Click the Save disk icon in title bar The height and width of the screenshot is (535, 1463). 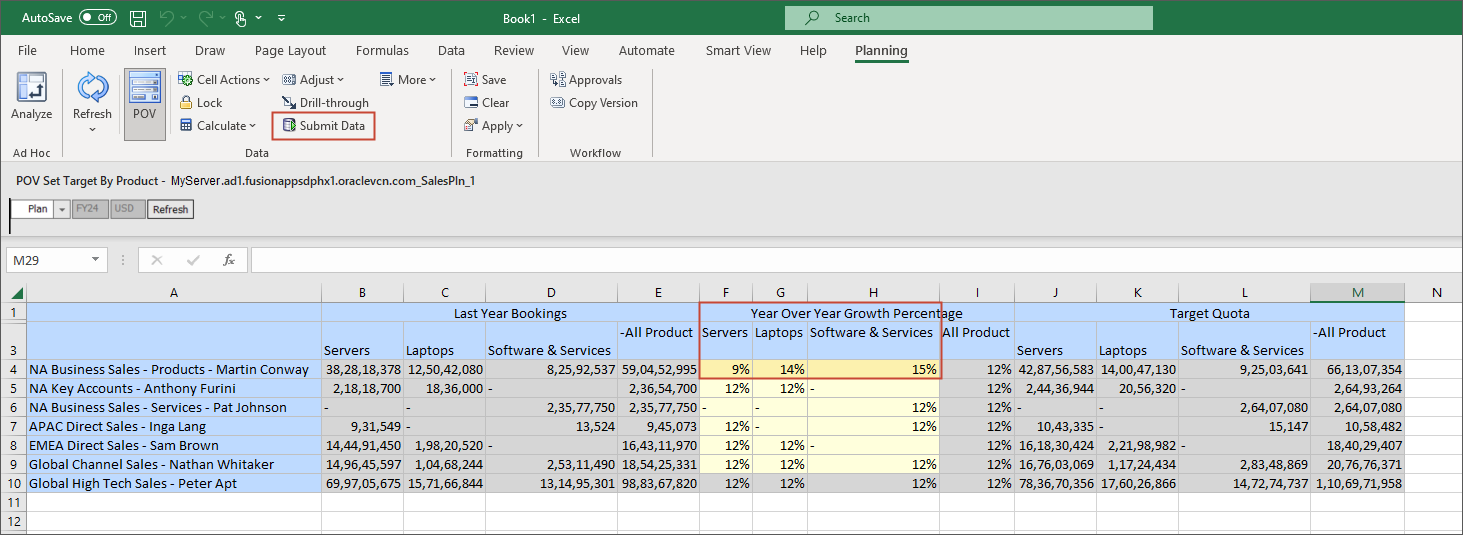tap(138, 18)
